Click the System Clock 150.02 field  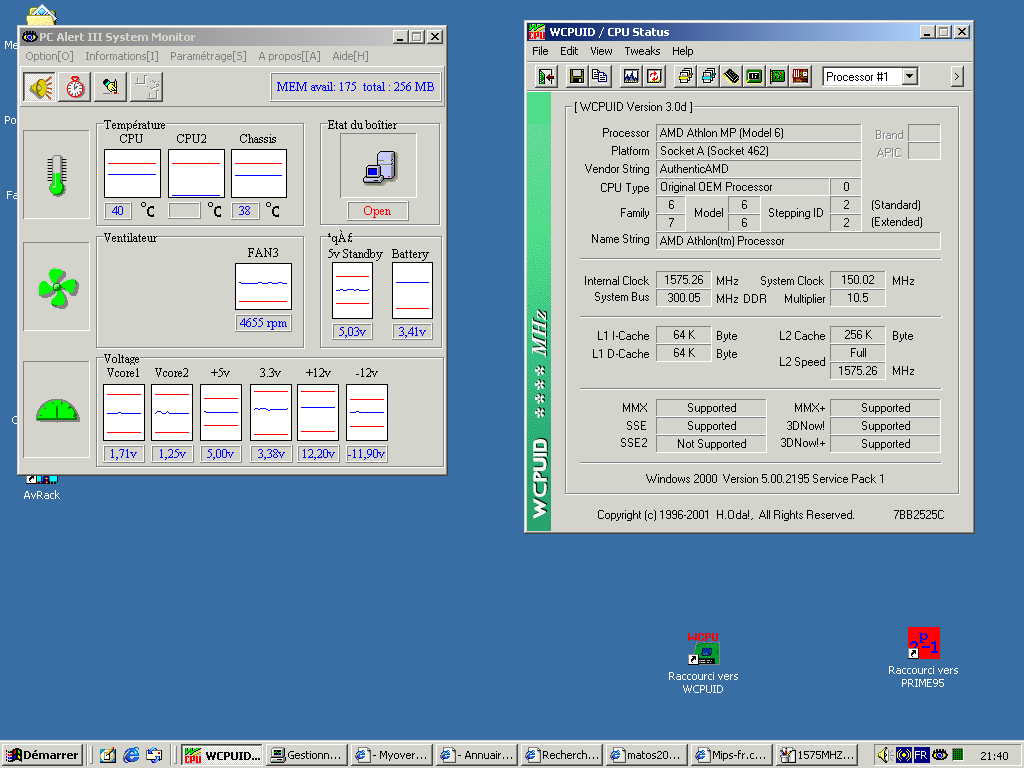(857, 280)
